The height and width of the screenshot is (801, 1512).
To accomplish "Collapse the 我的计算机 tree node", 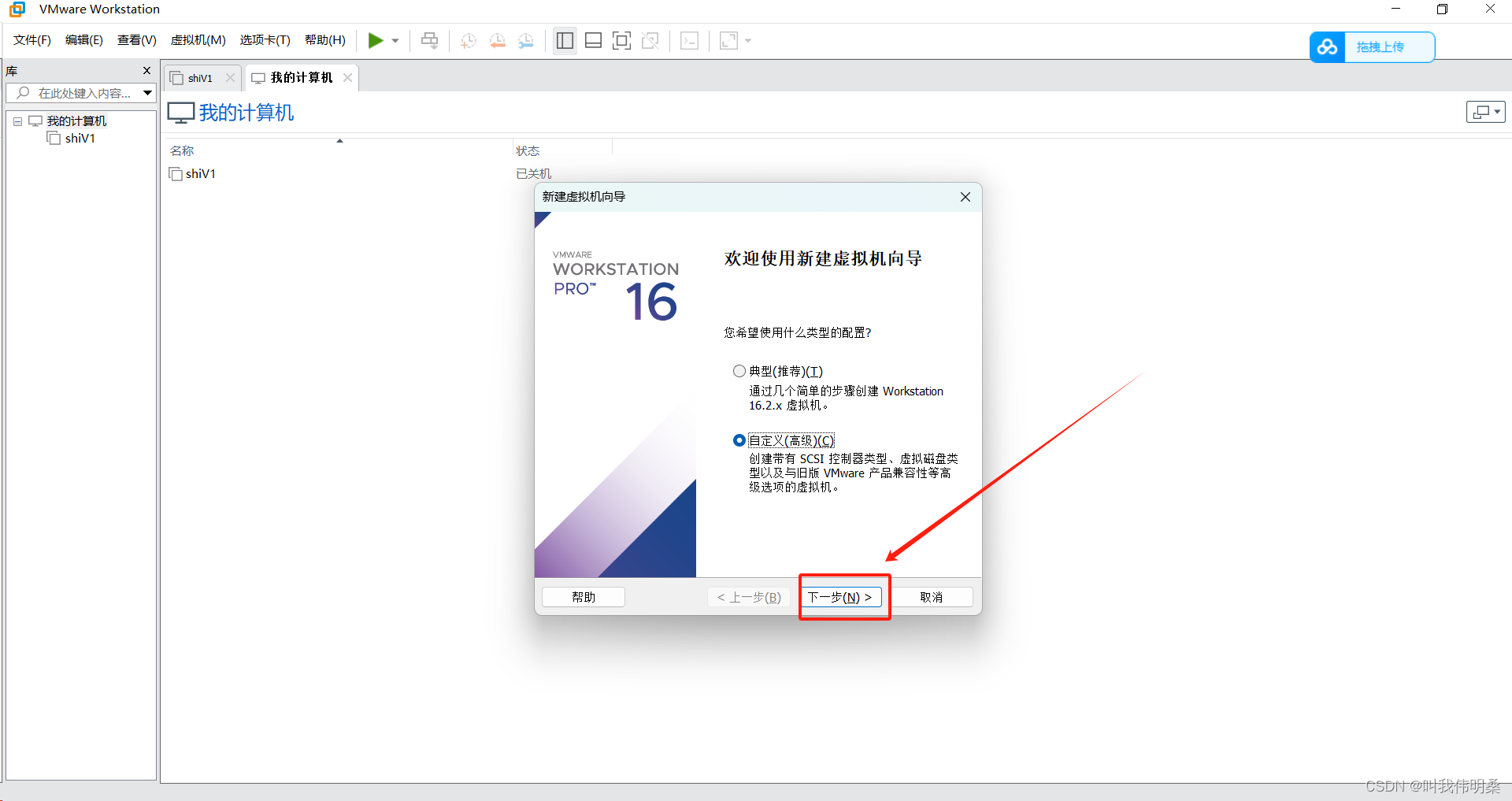I will pyautogui.click(x=17, y=121).
